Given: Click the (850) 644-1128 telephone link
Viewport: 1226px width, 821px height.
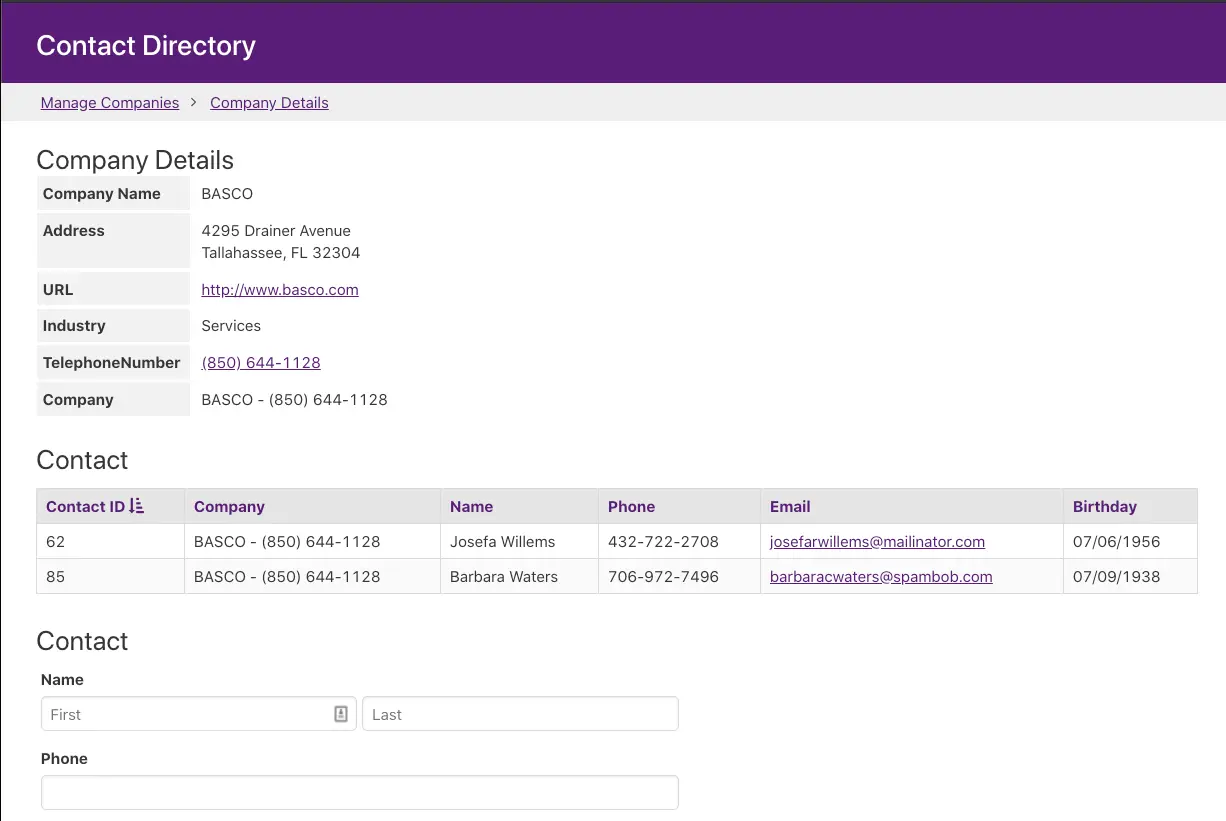Looking at the screenshot, I should point(261,363).
